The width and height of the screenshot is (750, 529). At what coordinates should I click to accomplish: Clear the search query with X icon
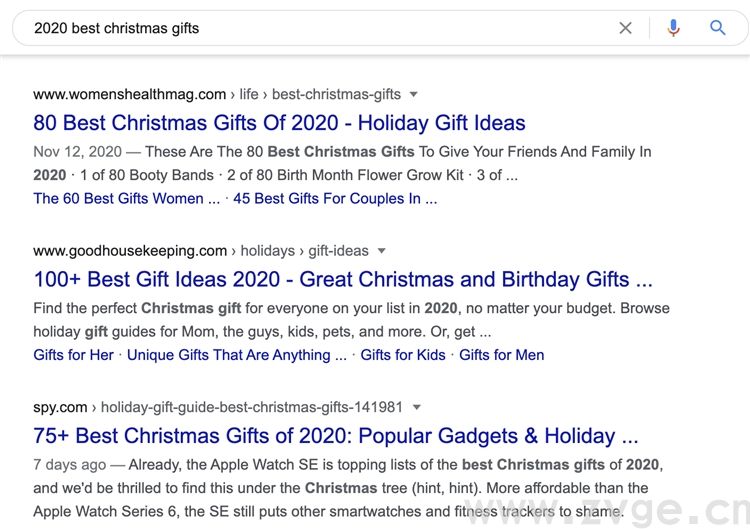(x=625, y=28)
